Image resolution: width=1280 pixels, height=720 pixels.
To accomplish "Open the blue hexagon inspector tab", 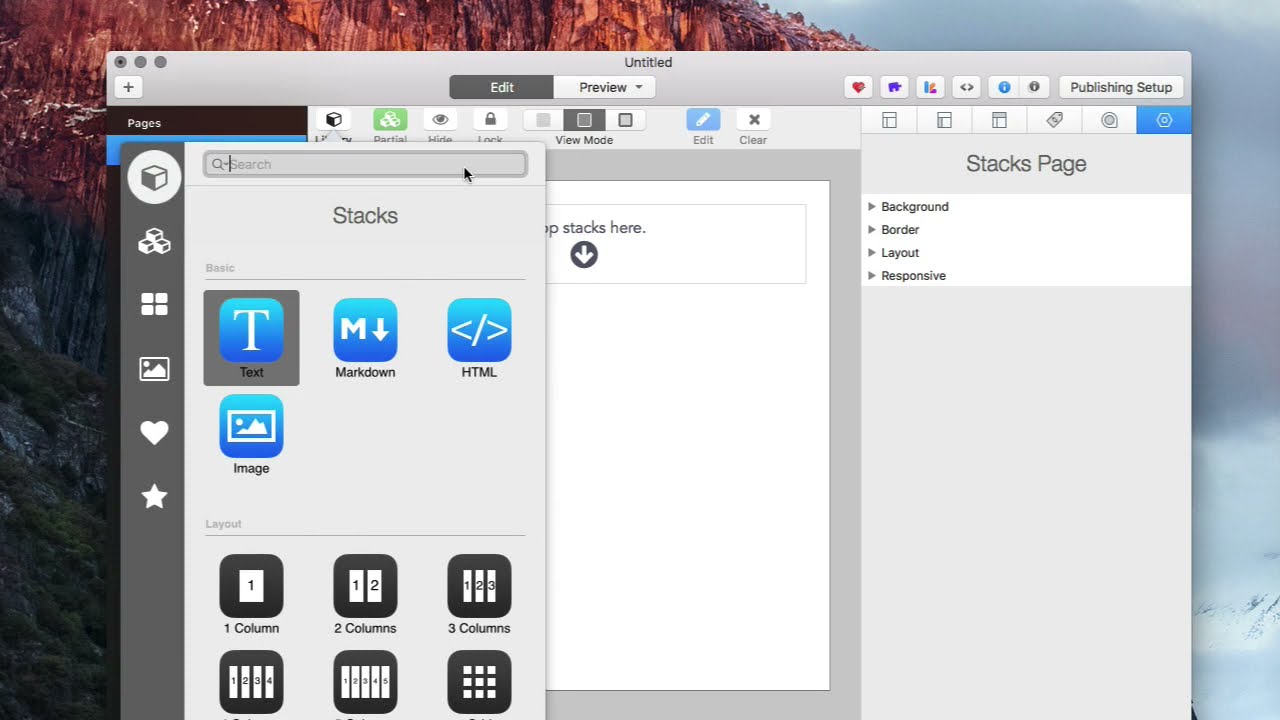I will tap(1164, 120).
